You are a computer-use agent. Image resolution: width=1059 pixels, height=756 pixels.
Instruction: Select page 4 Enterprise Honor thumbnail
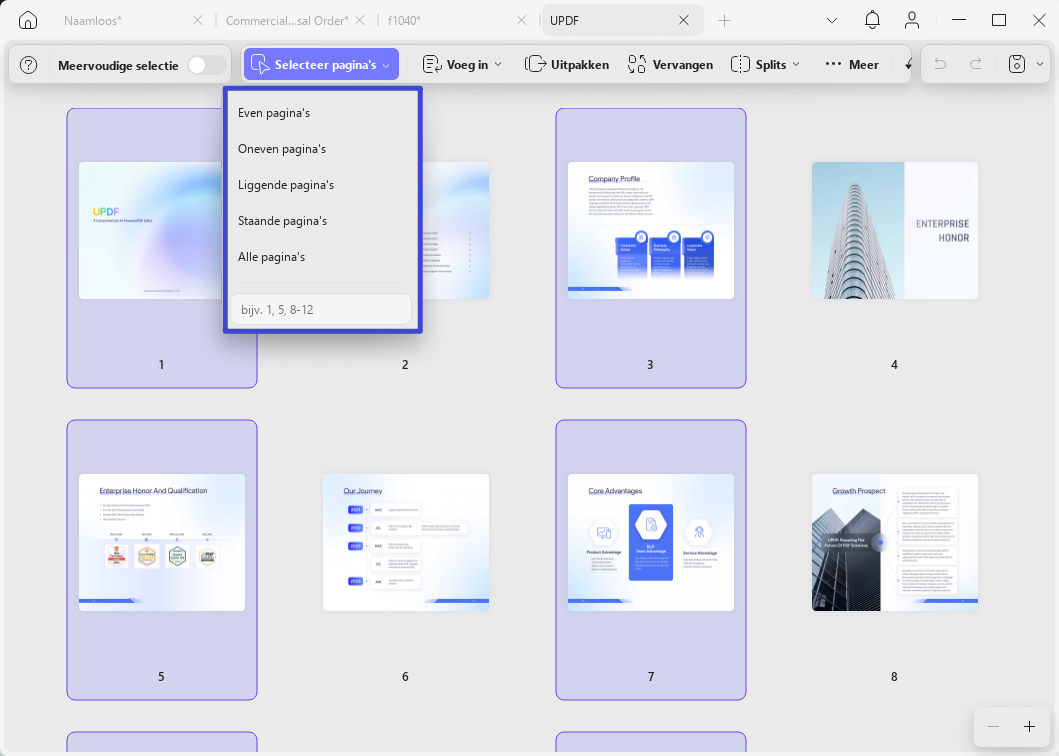pos(895,230)
